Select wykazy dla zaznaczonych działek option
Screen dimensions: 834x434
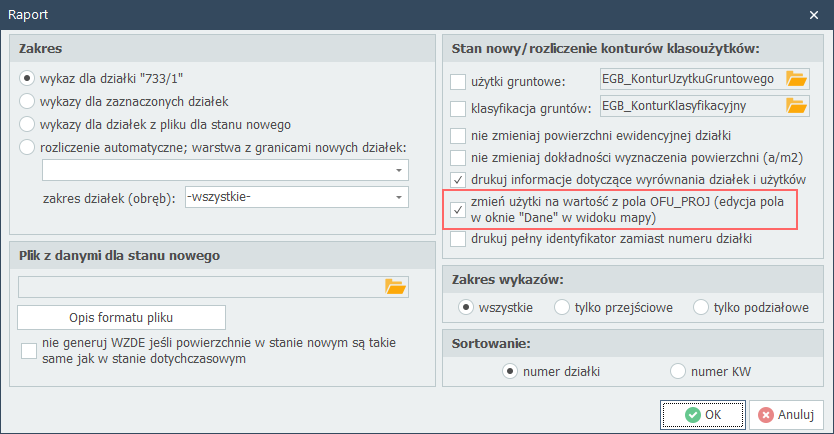[x=27, y=101]
